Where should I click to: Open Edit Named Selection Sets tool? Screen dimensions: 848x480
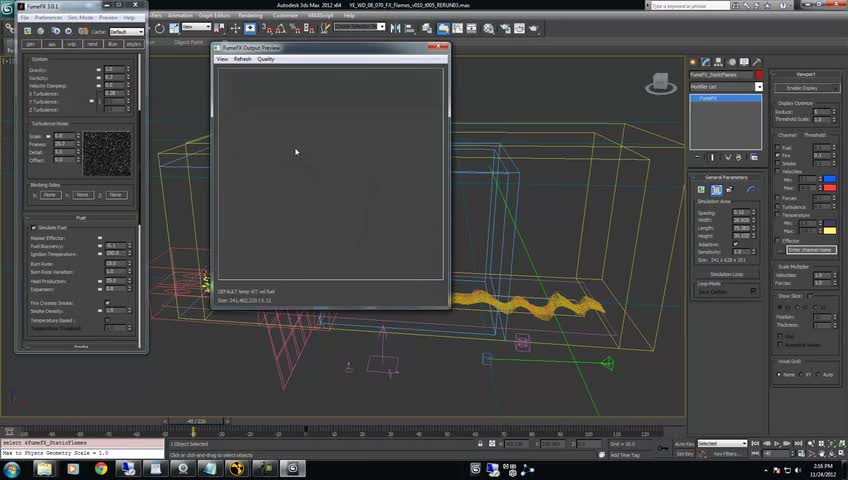(x=324, y=28)
